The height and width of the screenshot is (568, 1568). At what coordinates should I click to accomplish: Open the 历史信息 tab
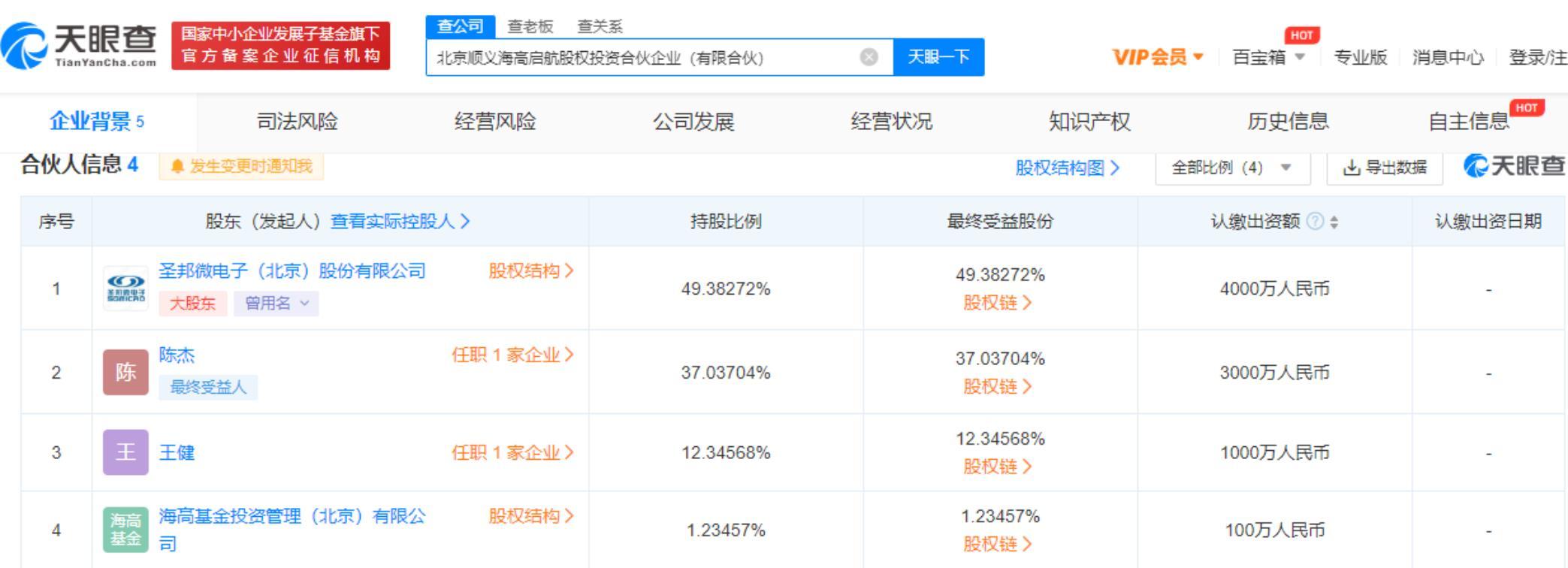1288,121
